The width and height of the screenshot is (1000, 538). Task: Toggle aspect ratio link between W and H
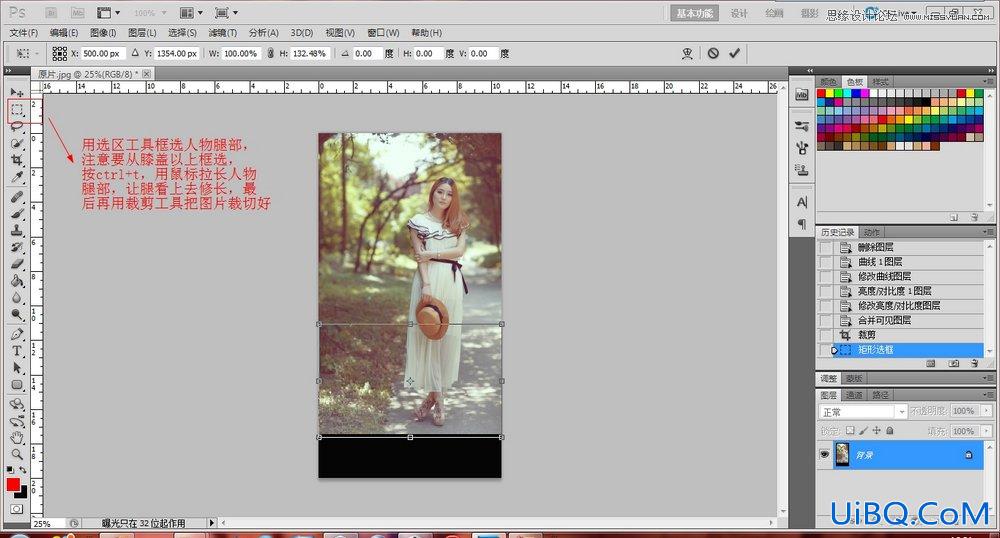tap(270, 54)
